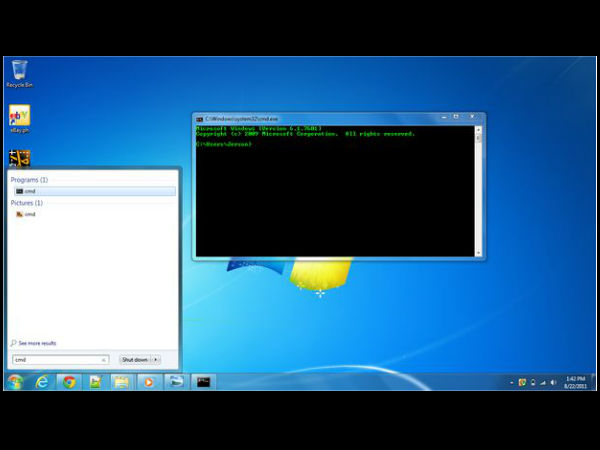Open the network signal tray icon

click(x=543, y=382)
